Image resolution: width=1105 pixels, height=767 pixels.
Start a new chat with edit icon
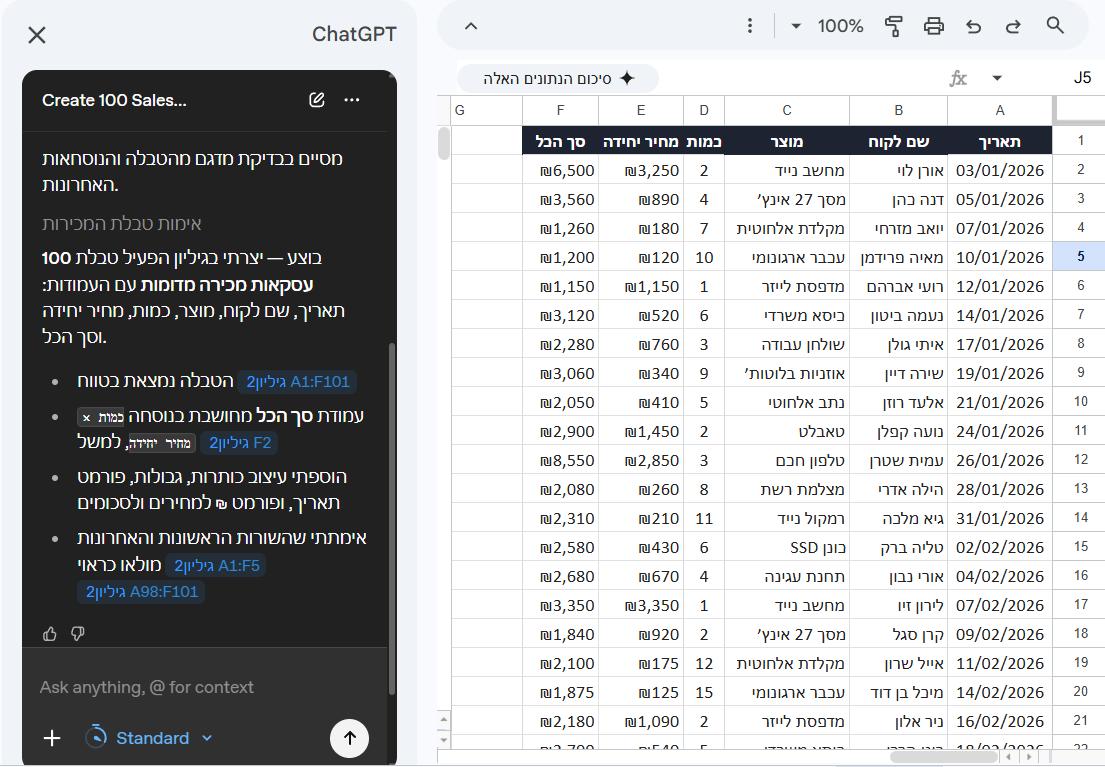317,100
